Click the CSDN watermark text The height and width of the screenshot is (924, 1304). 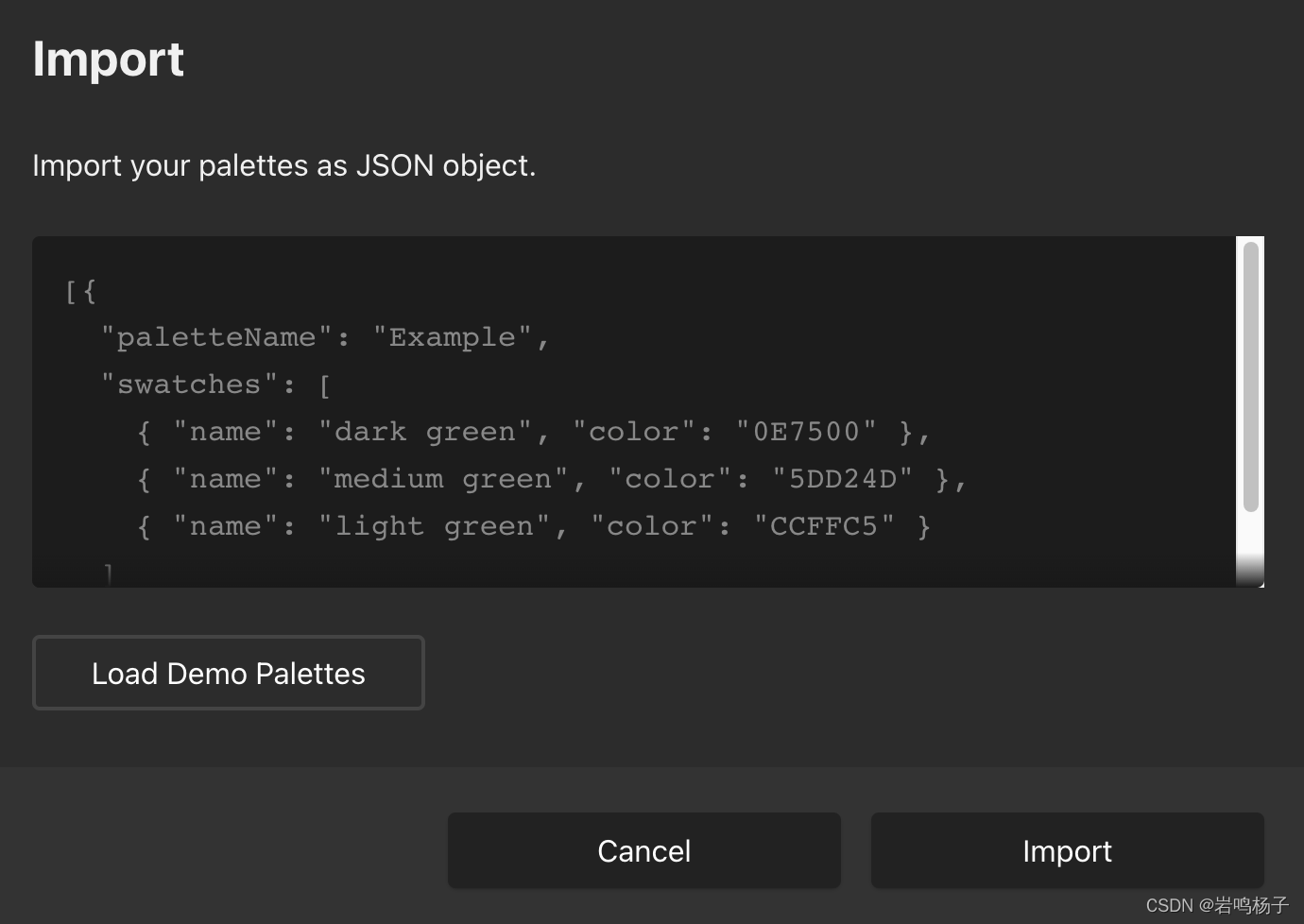1216,905
